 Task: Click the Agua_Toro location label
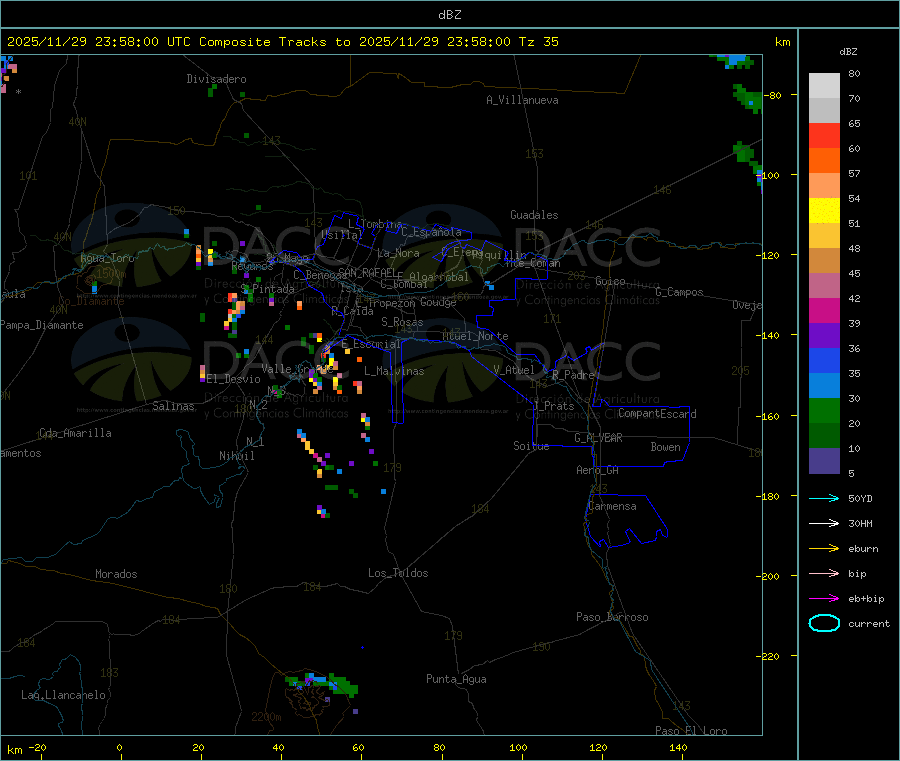pos(107,258)
